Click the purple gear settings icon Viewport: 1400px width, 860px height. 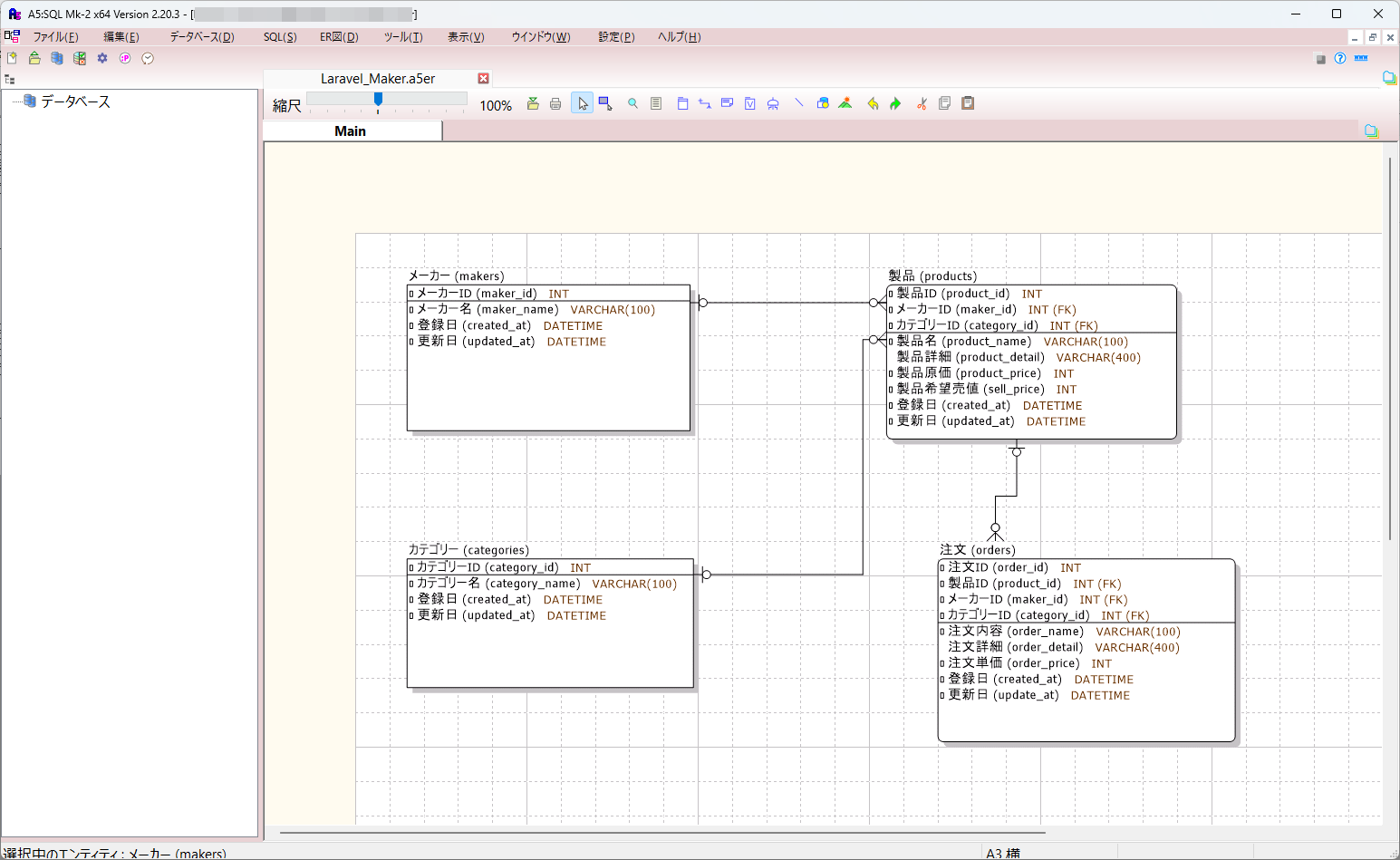pyautogui.click(x=102, y=58)
